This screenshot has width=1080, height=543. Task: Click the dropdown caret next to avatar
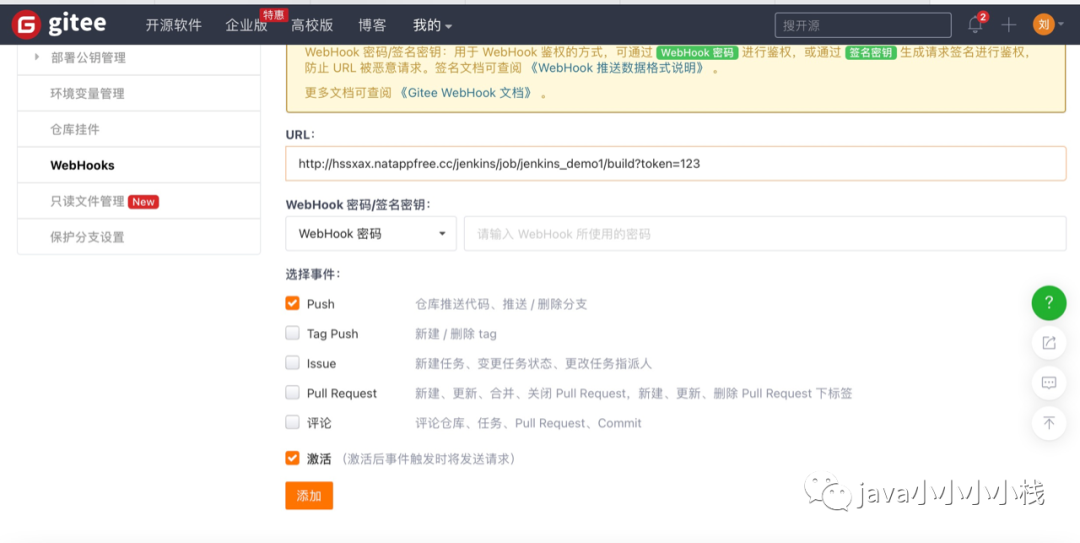click(x=1061, y=25)
